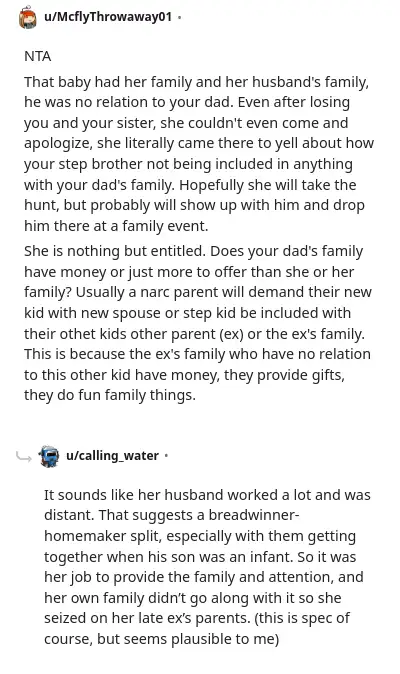Click the line starting 'apologize, she literally came'

click(199, 143)
